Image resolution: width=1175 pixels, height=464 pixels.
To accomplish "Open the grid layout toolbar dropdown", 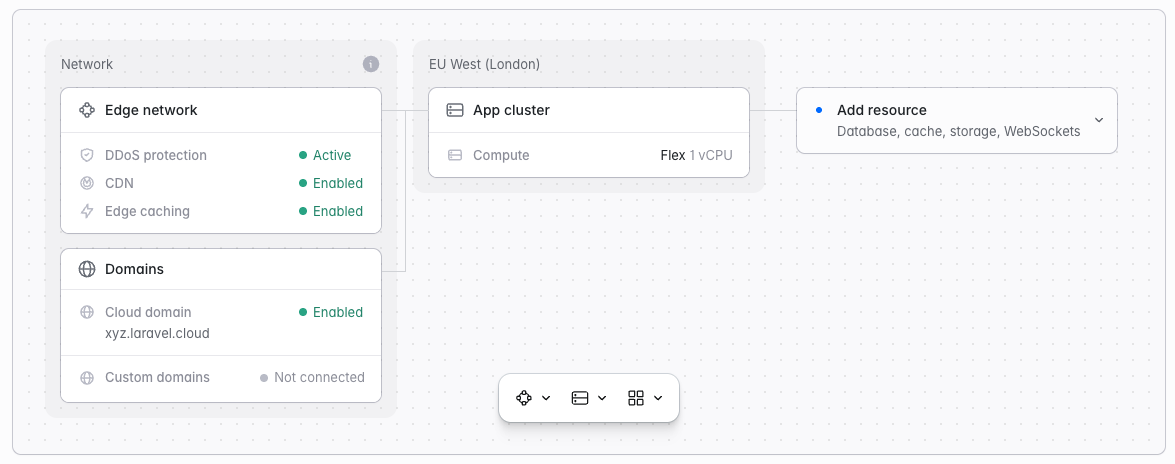I will 645,398.
